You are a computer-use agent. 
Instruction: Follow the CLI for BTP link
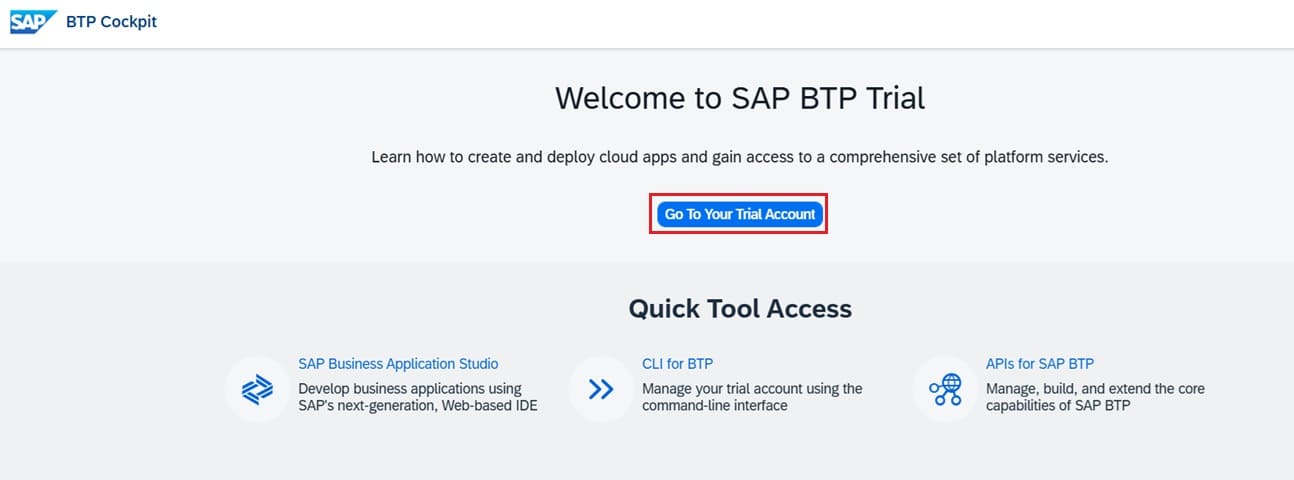coord(677,364)
